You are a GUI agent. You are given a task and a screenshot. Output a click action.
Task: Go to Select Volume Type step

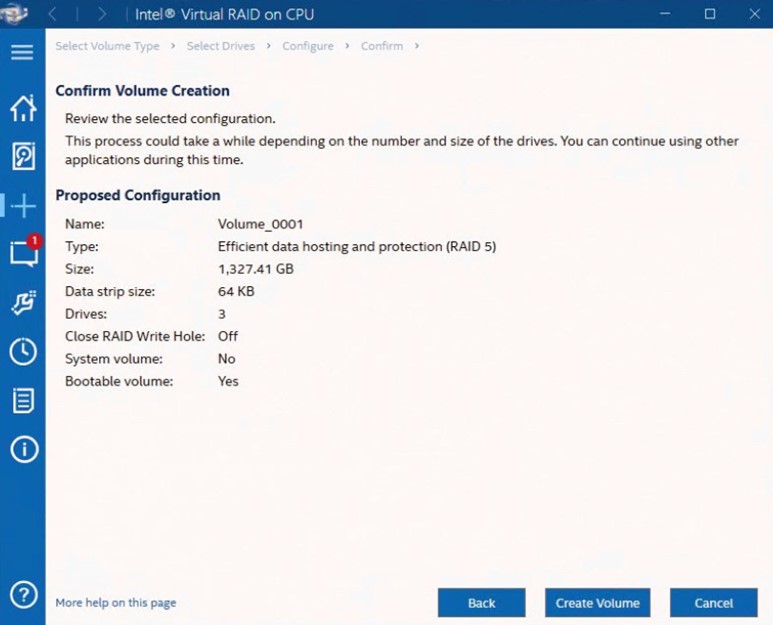[107, 46]
